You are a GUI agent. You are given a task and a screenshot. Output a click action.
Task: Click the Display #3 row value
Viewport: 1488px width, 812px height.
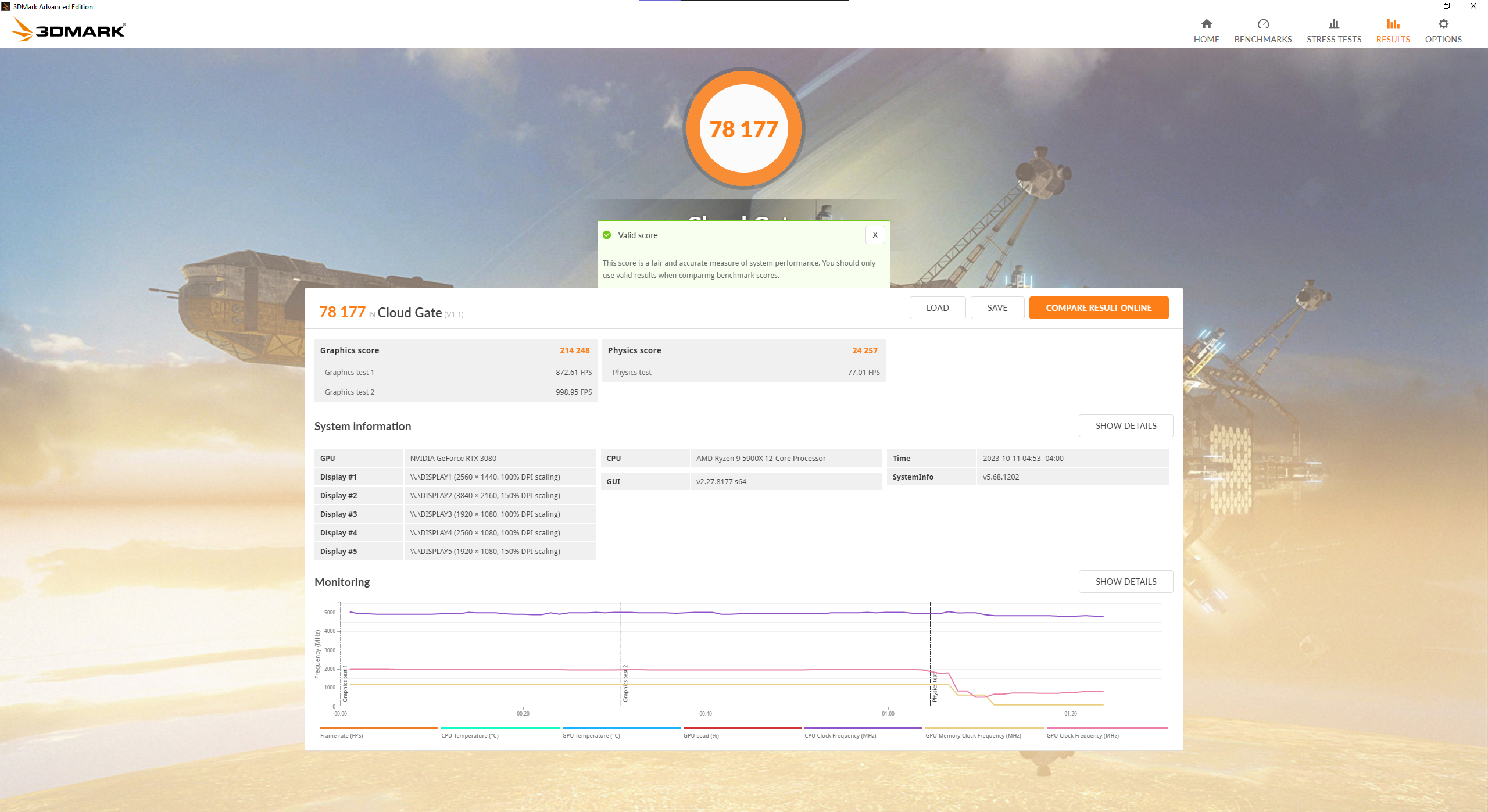pyautogui.click(x=485, y=514)
